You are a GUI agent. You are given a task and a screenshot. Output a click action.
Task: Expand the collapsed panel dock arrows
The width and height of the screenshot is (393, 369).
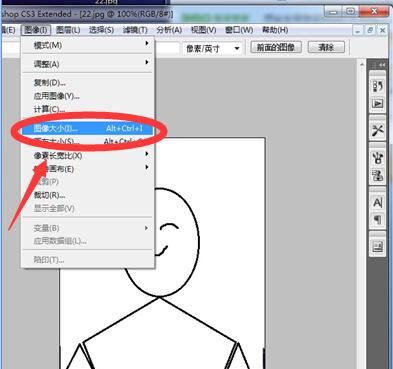tap(382, 65)
